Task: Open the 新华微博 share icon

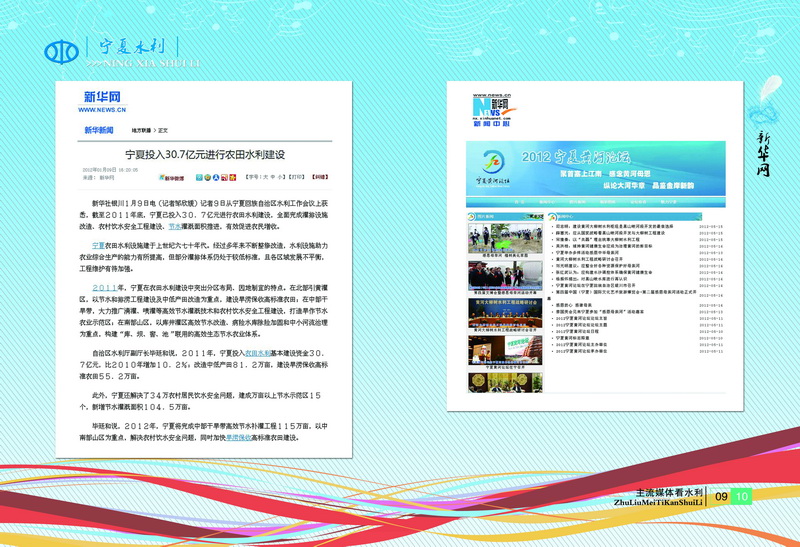Action: (x=171, y=178)
